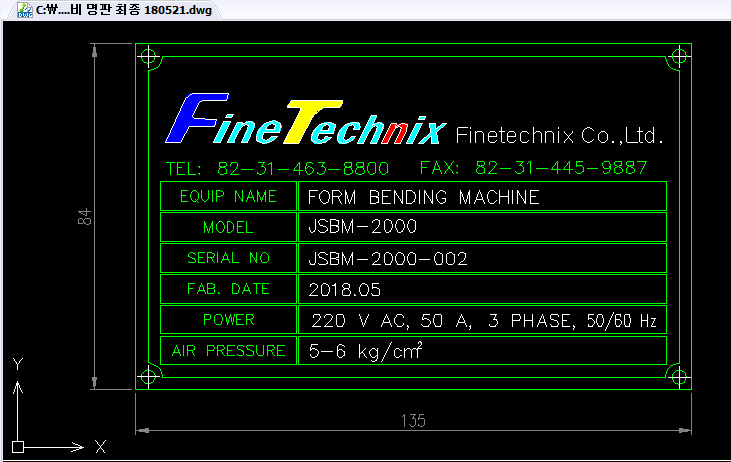Screen dimensions: 731x462
Task: Select the drawing file tab 180521.dwg
Action: 114,10
